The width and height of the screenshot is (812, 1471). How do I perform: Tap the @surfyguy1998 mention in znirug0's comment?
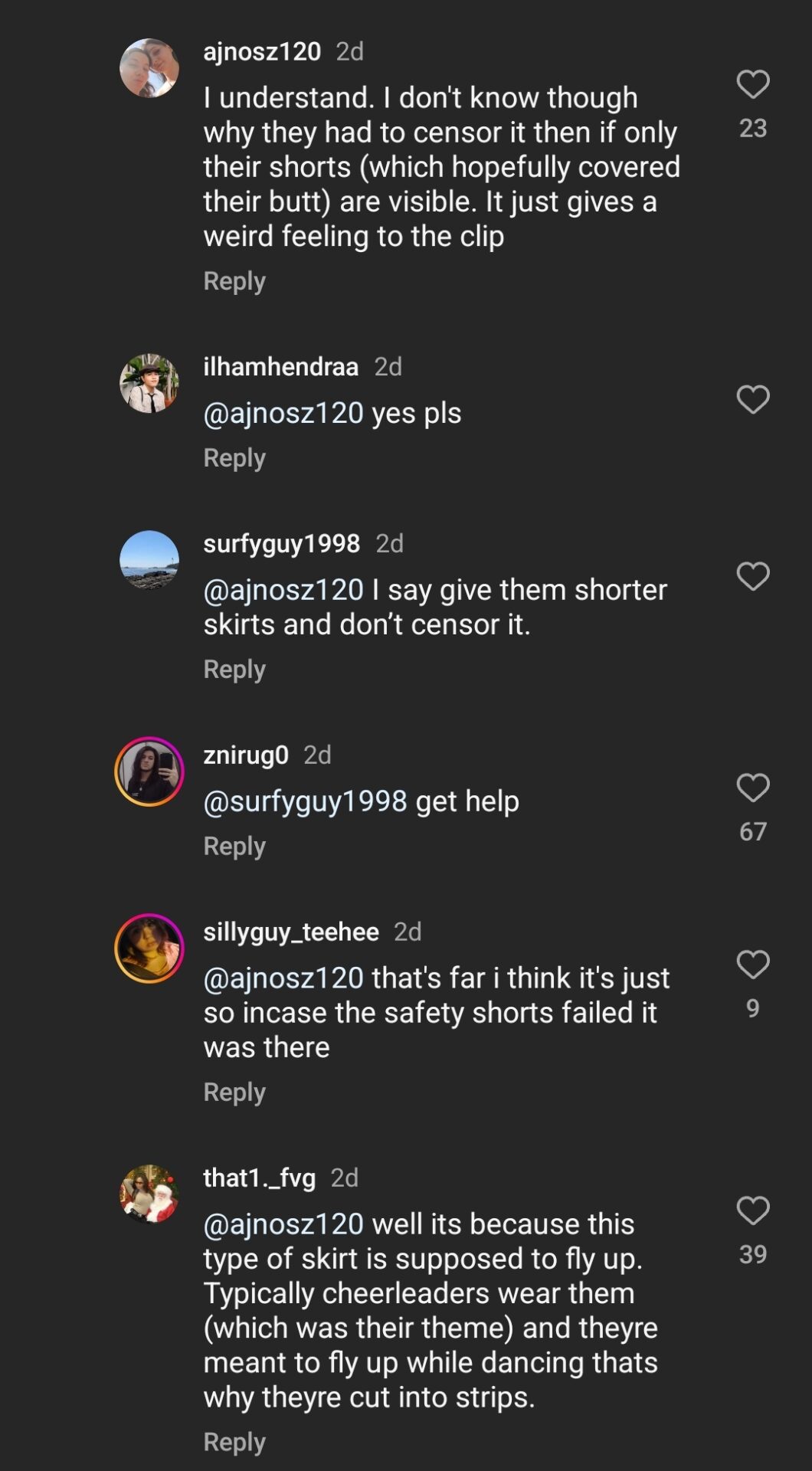(x=305, y=800)
